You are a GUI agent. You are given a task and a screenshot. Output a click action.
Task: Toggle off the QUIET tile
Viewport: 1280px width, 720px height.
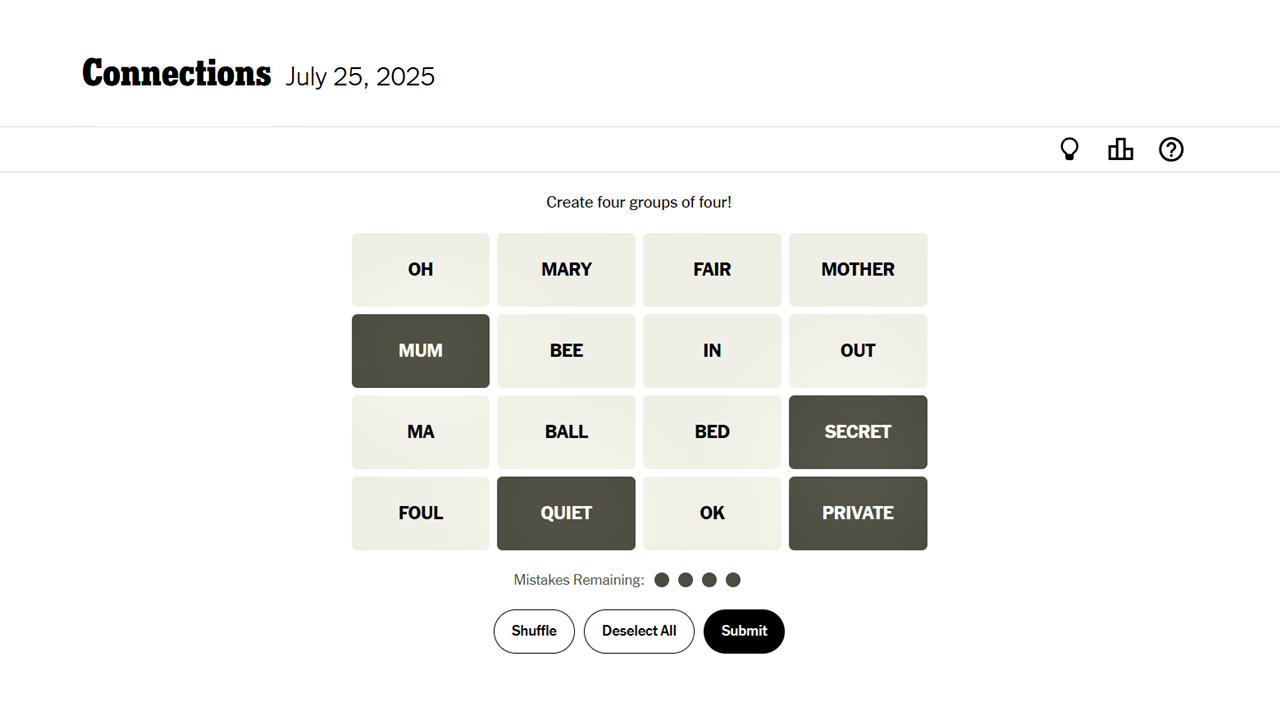pyautogui.click(x=566, y=513)
